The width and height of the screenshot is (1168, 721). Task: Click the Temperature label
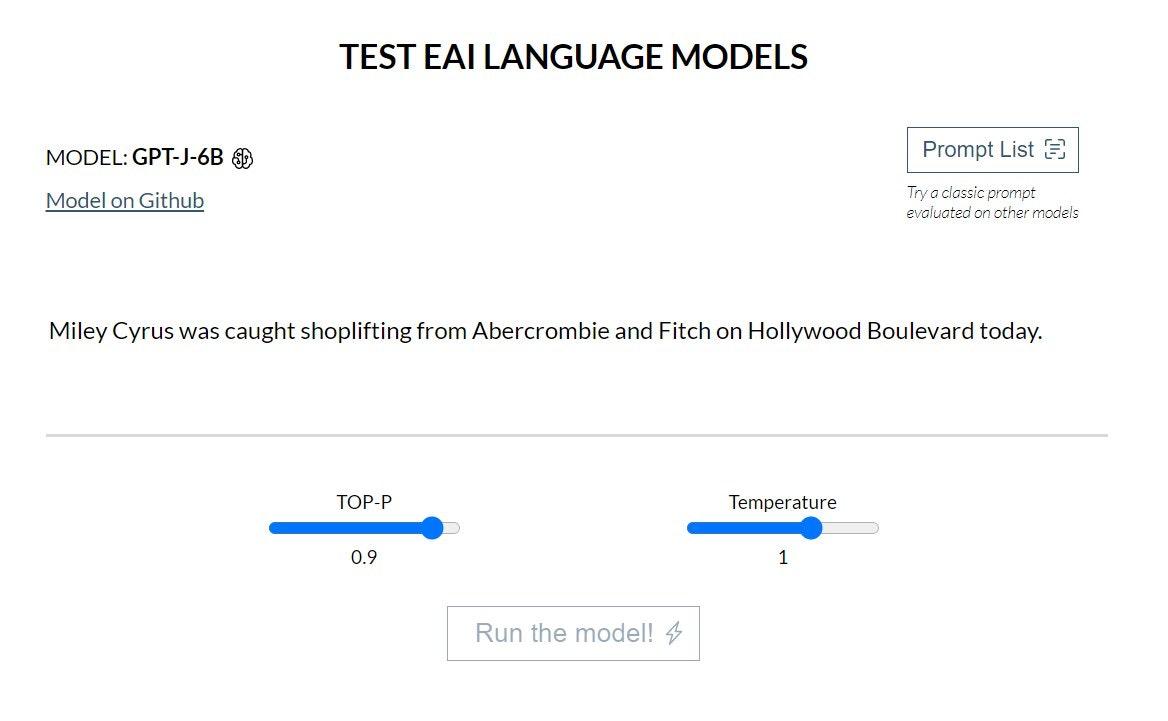[782, 502]
